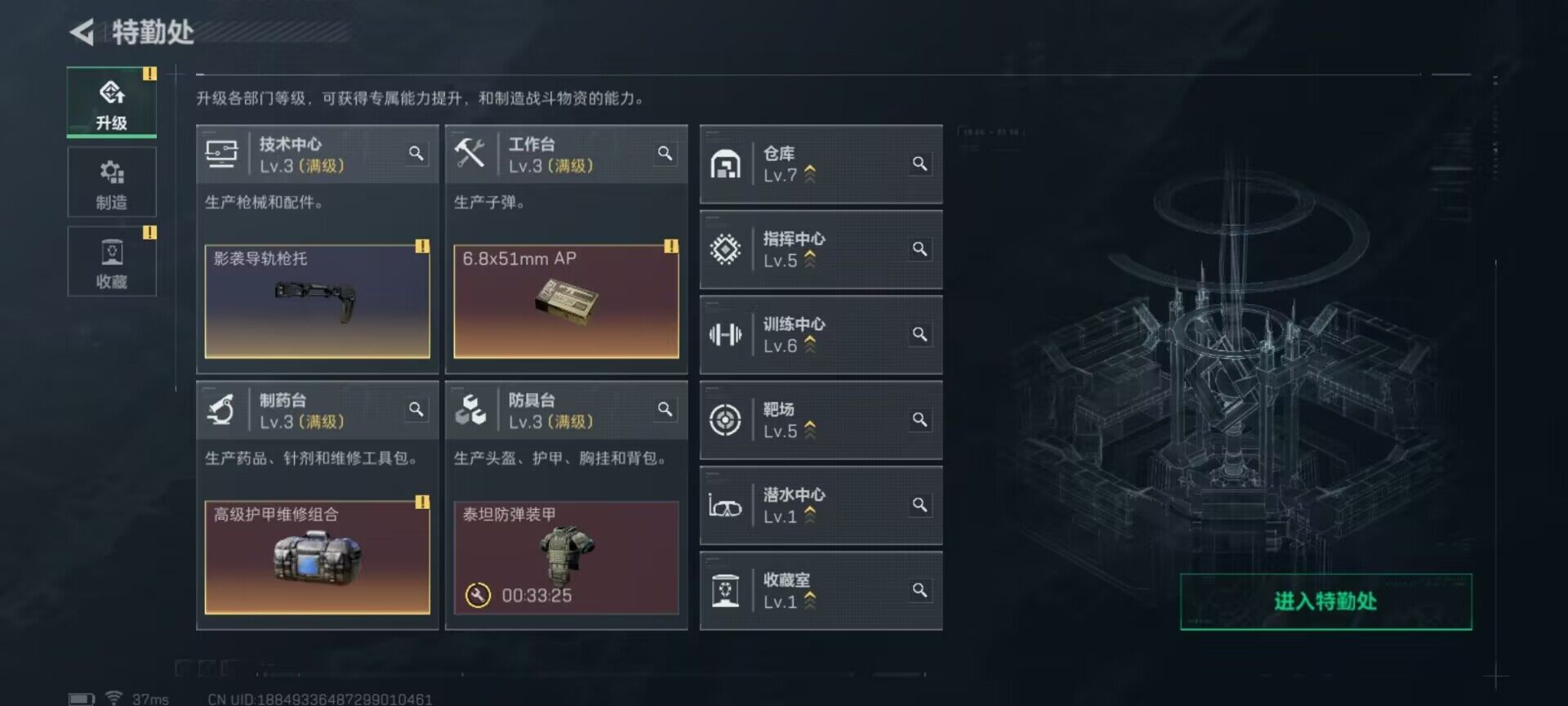Click the 防具台 magnifier icon
This screenshot has width=1568, height=706.
click(665, 409)
